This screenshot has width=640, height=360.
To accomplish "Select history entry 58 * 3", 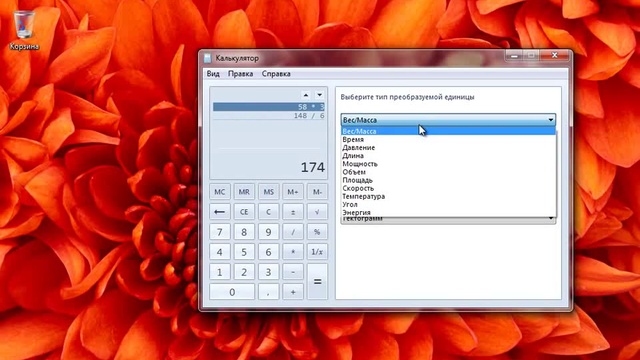I will click(269, 107).
